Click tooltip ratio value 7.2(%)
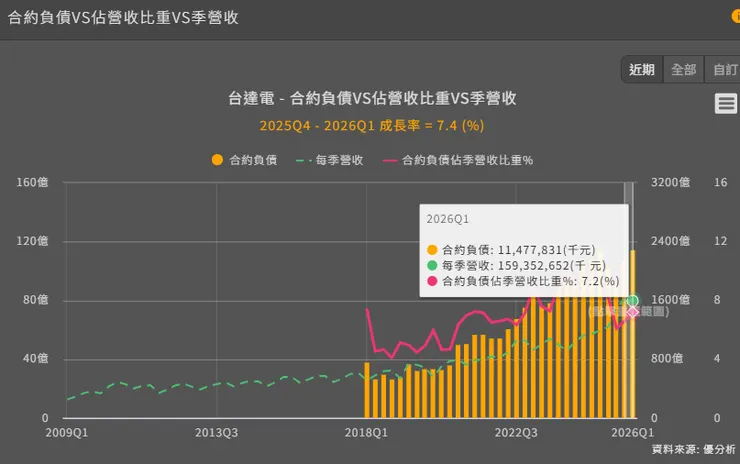 point(600,281)
